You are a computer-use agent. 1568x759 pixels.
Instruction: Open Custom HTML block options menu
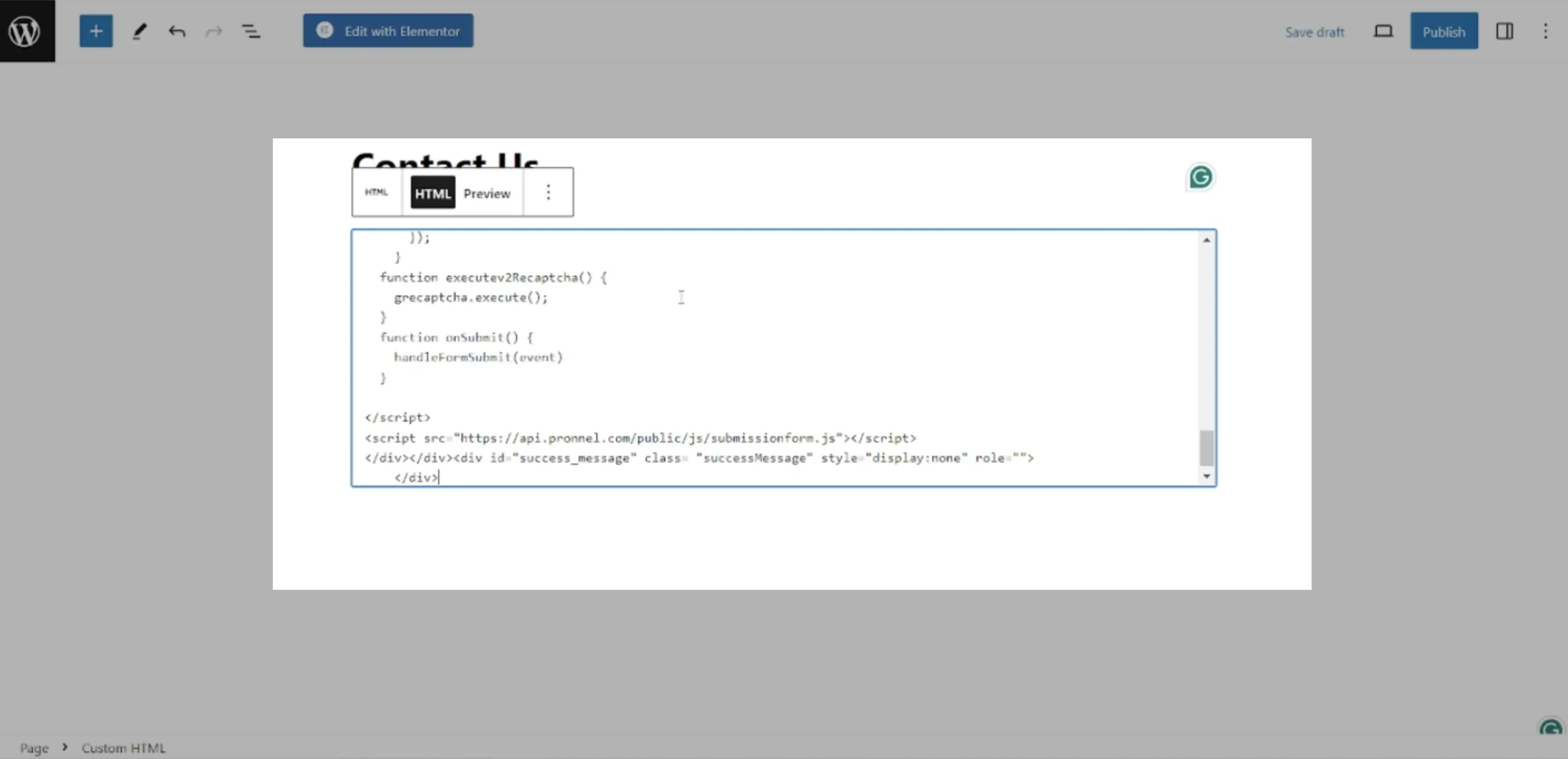click(x=548, y=192)
